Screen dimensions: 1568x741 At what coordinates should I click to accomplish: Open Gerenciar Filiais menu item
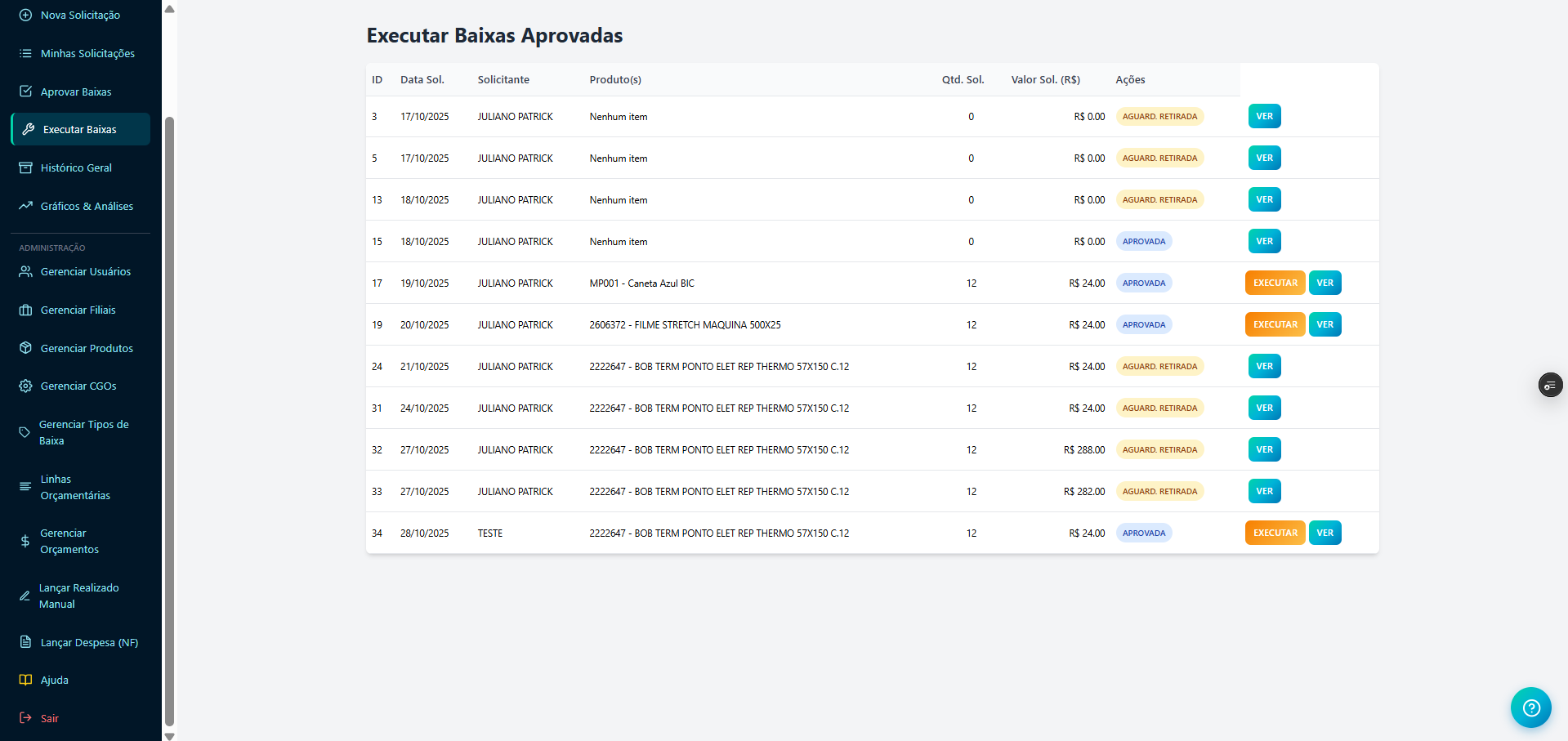pos(78,310)
